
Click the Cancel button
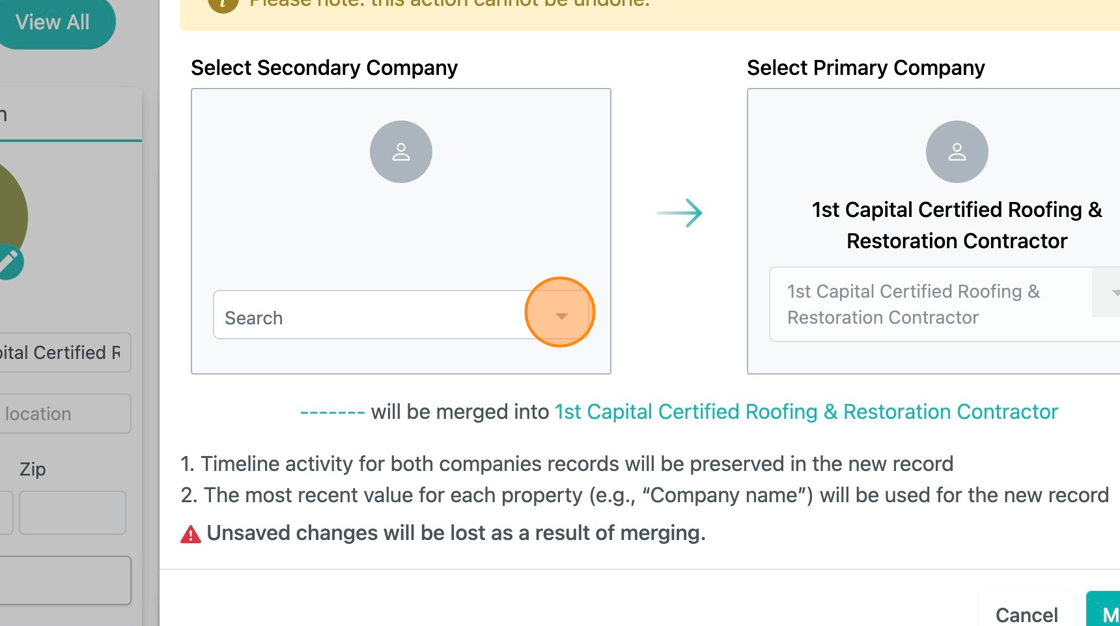(1027, 614)
